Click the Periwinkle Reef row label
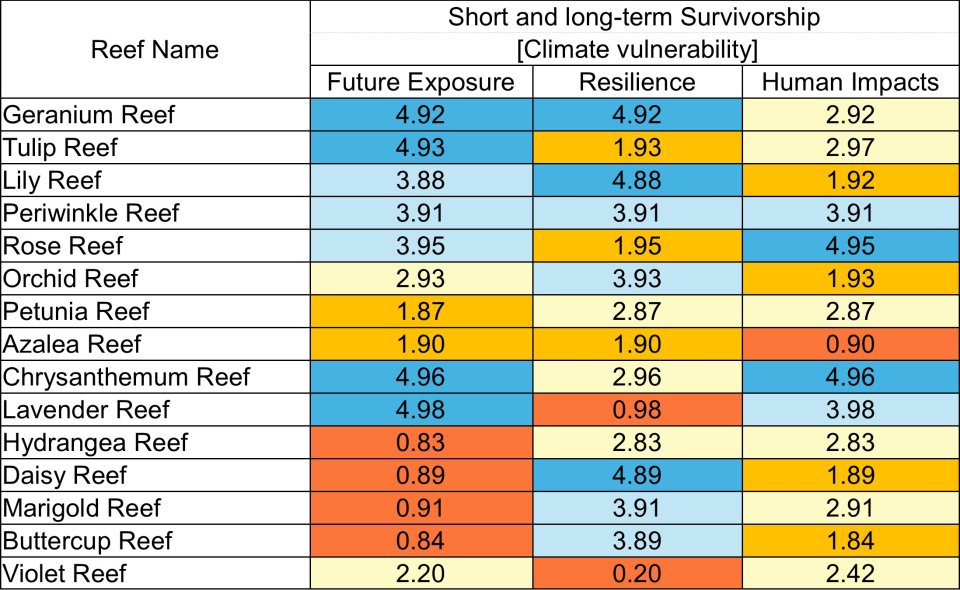The height and width of the screenshot is (590, 960). click(92, 213)
